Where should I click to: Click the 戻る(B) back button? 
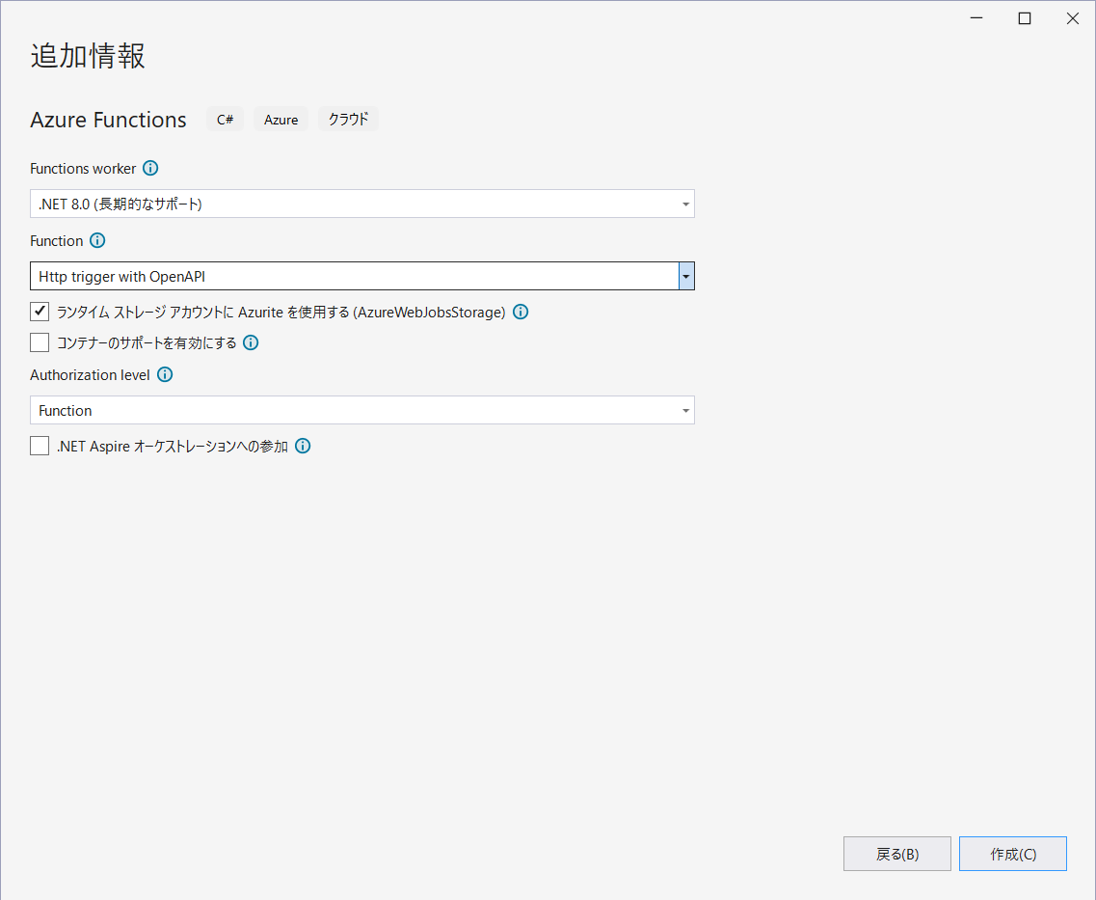pyautogui.click(x=897, y=854)
